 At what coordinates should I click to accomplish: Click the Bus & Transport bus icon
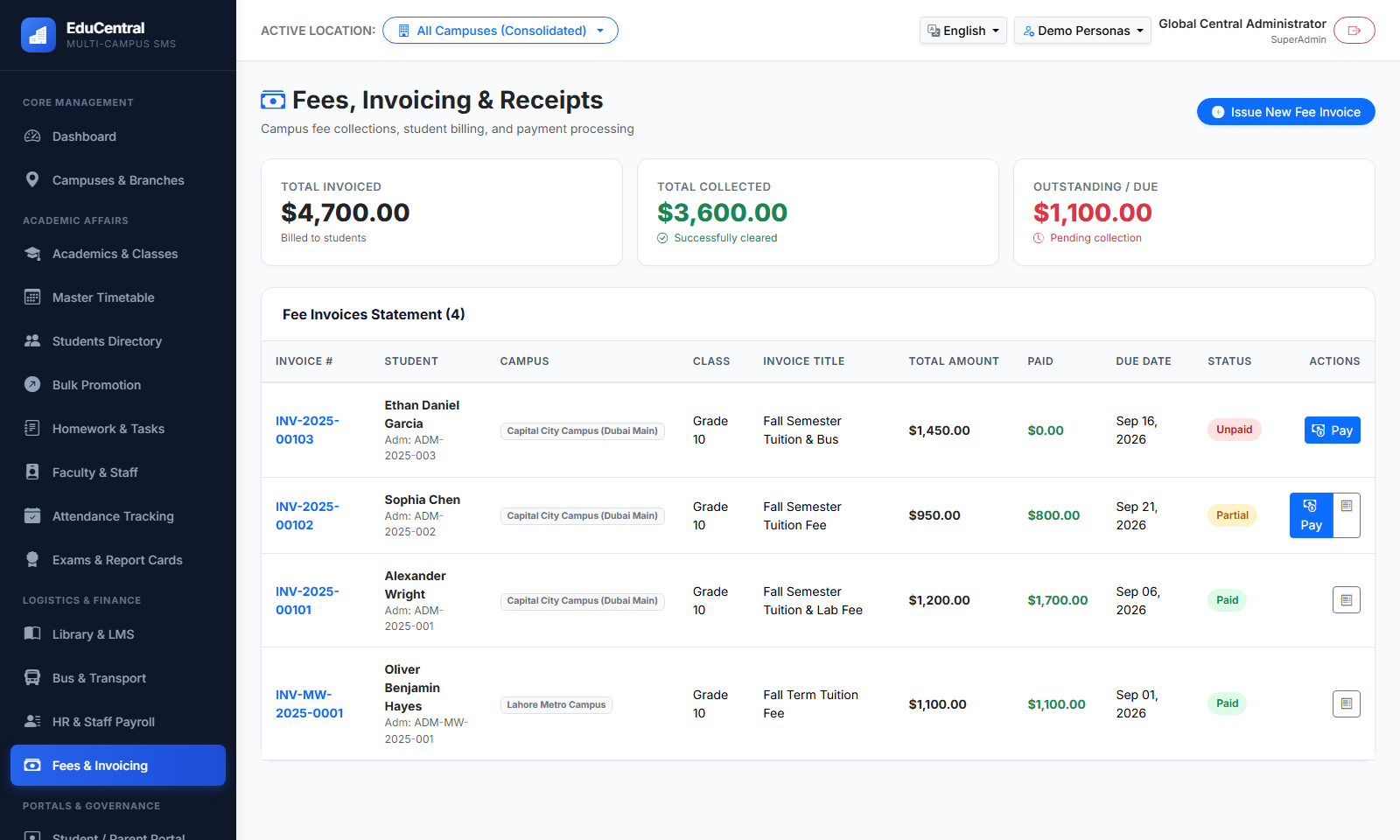click(x=32, y=678)
